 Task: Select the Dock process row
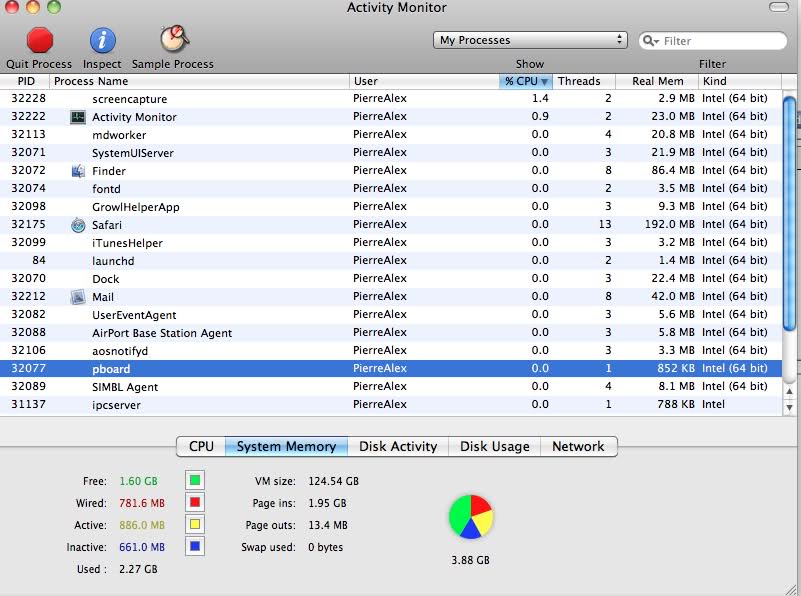tap(391, 279)
